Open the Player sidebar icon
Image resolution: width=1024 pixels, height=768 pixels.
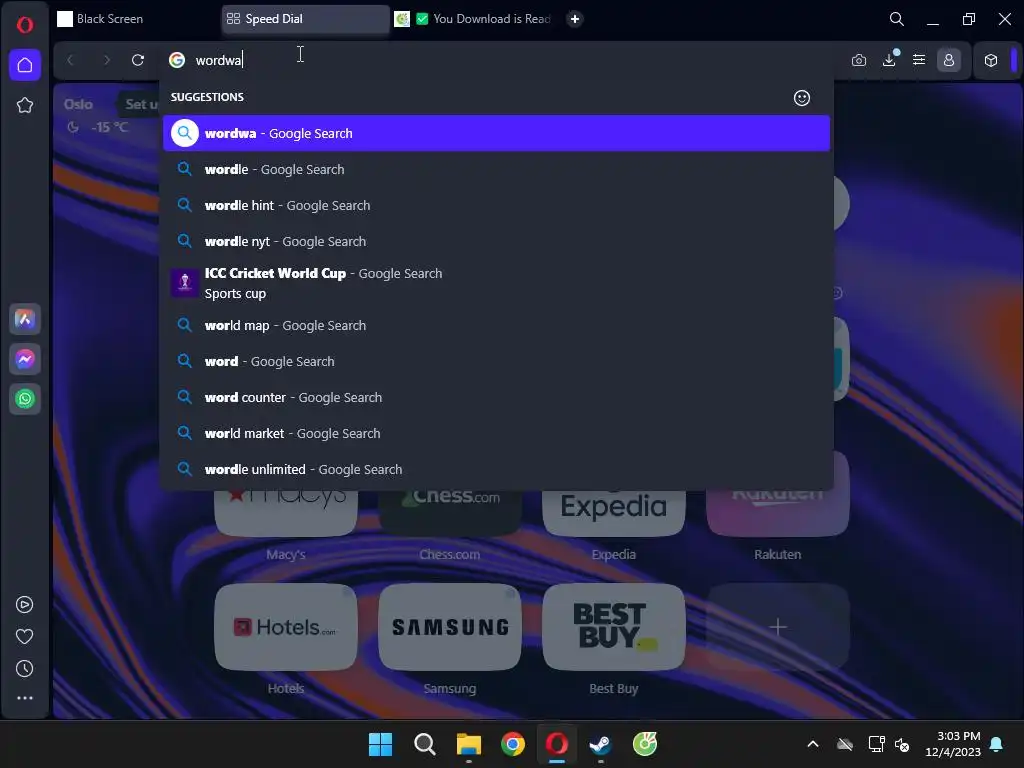coord(24,605)
